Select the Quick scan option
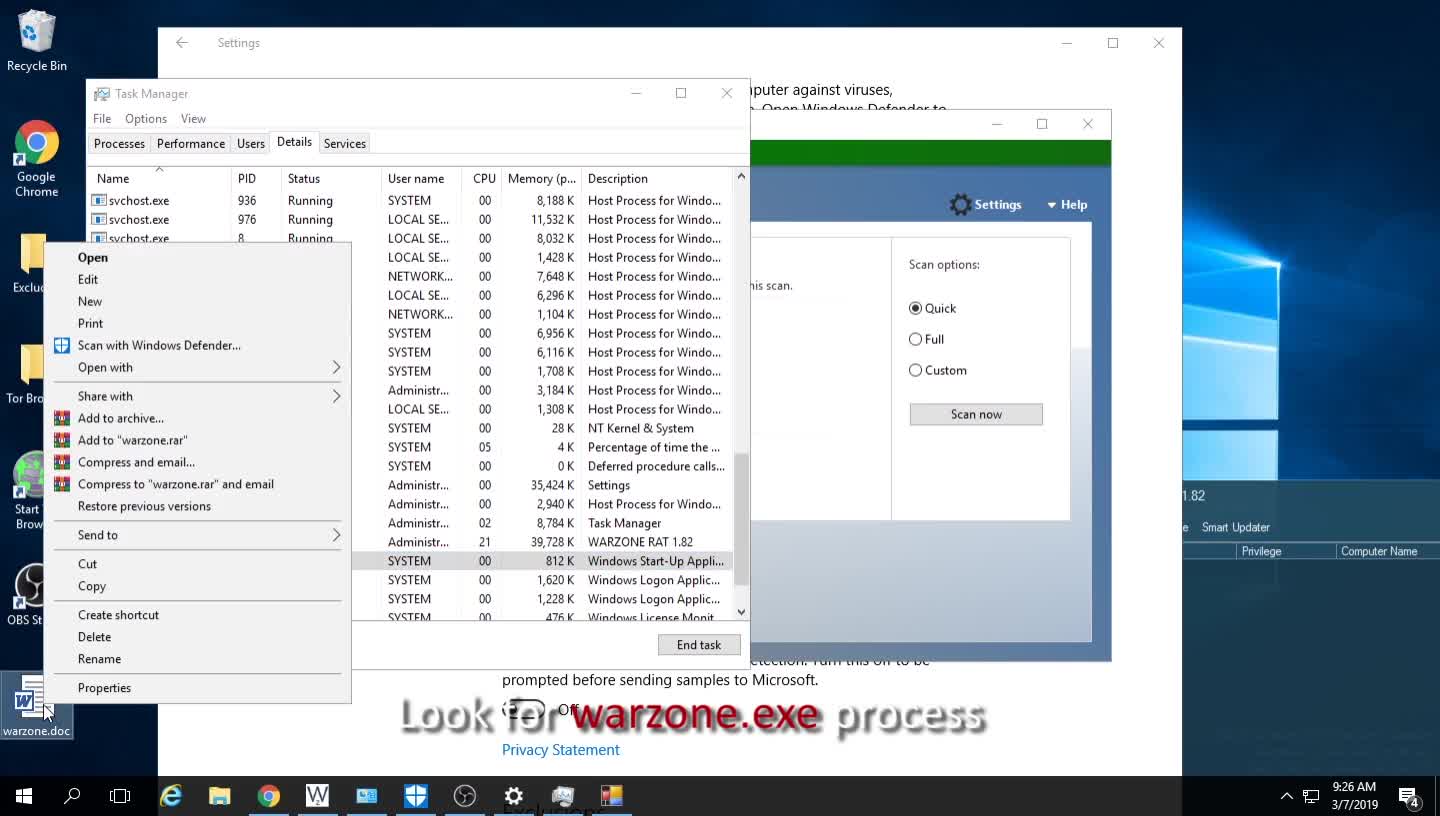 (933, 308)
